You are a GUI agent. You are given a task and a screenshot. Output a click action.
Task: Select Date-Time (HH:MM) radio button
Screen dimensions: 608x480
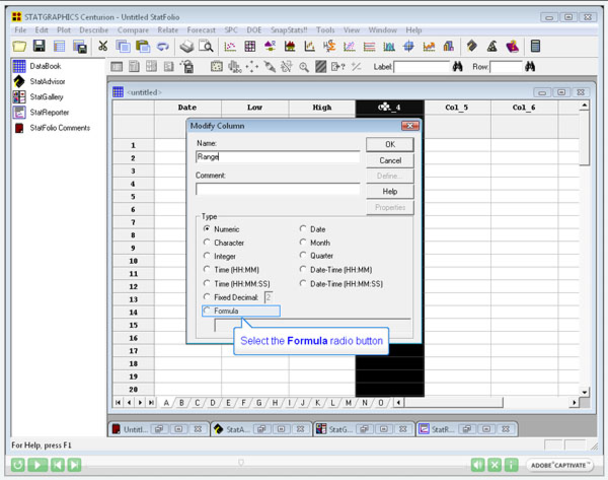303,269
